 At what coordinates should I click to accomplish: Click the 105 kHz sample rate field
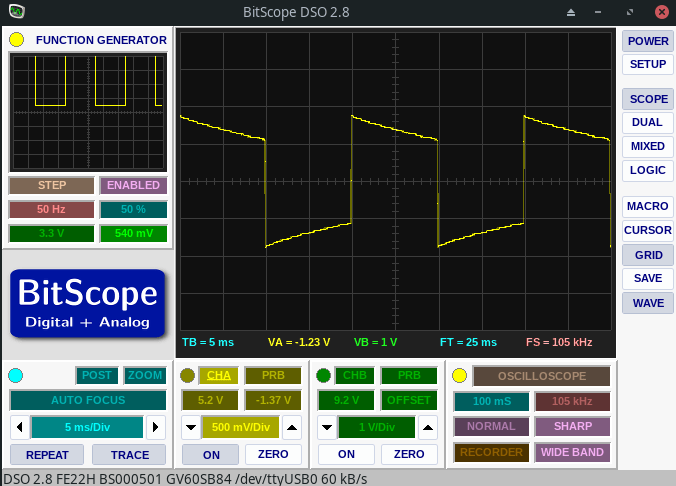[572, 401]
